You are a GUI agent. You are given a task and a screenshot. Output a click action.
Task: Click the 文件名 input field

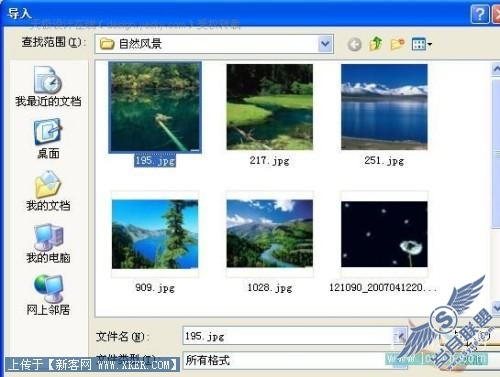(288, 336)
